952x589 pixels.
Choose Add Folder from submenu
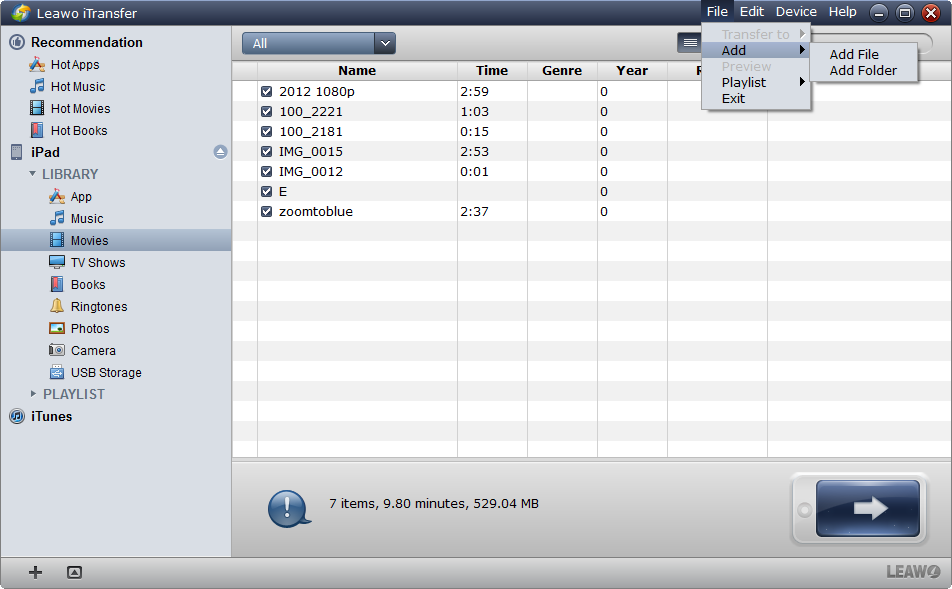[863, 70]
